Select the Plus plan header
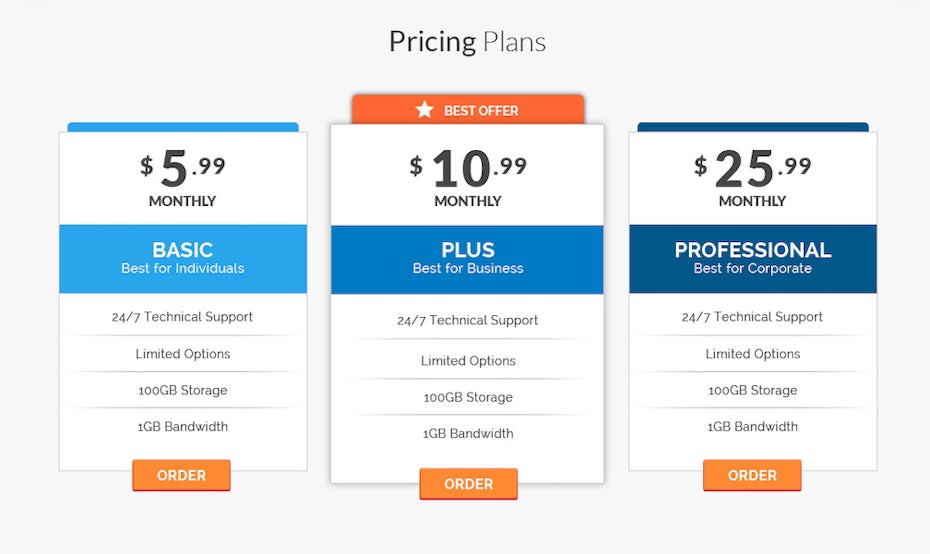Screen dimensions: 930x554 (468, 258)
